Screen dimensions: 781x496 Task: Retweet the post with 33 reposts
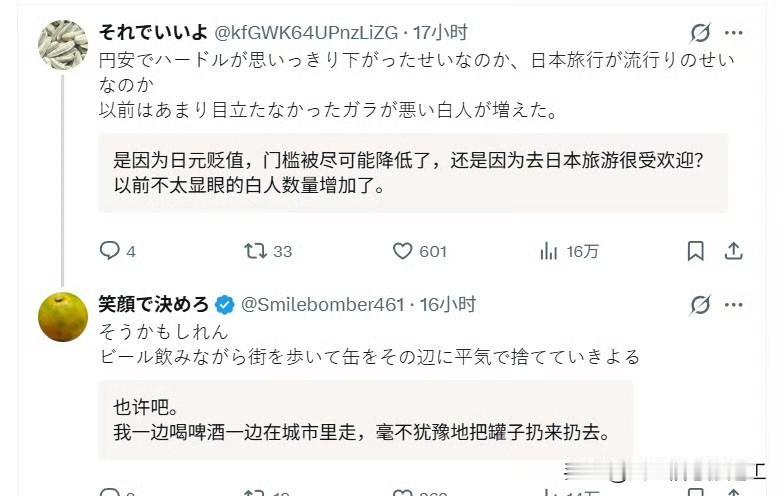tap(268, 250)
